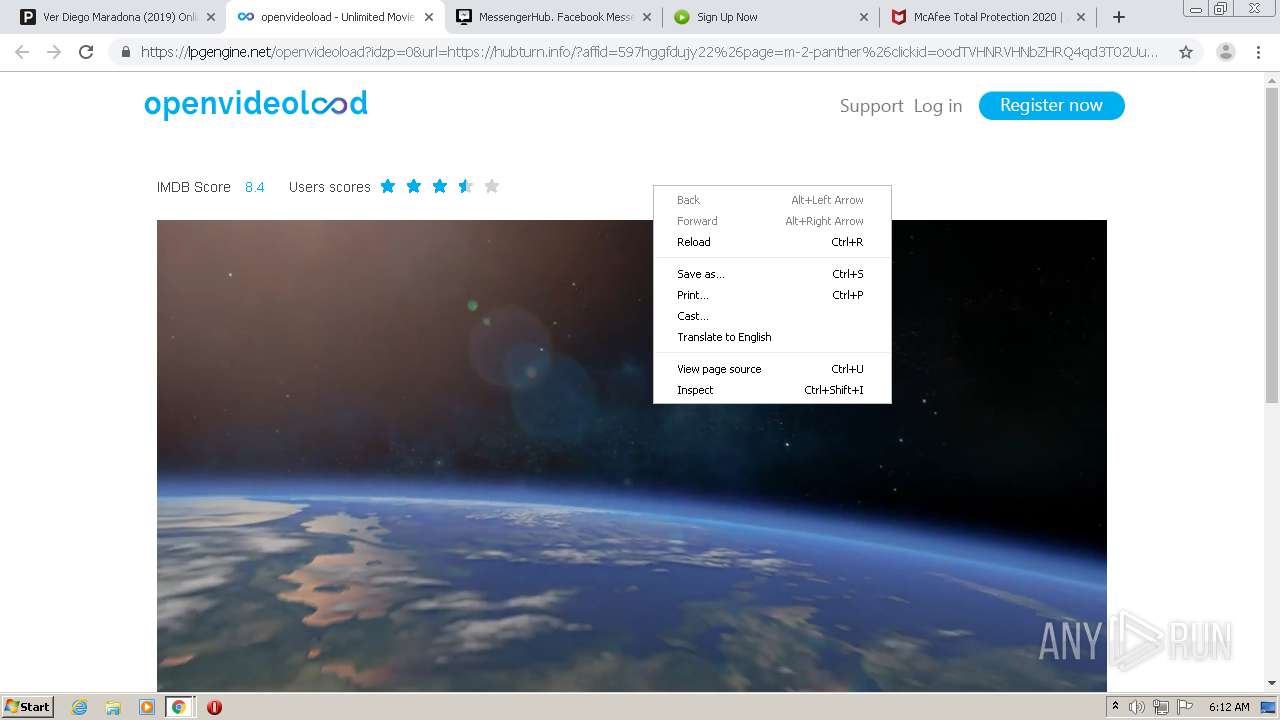Click the address bar URL field

tap(650, 52)
